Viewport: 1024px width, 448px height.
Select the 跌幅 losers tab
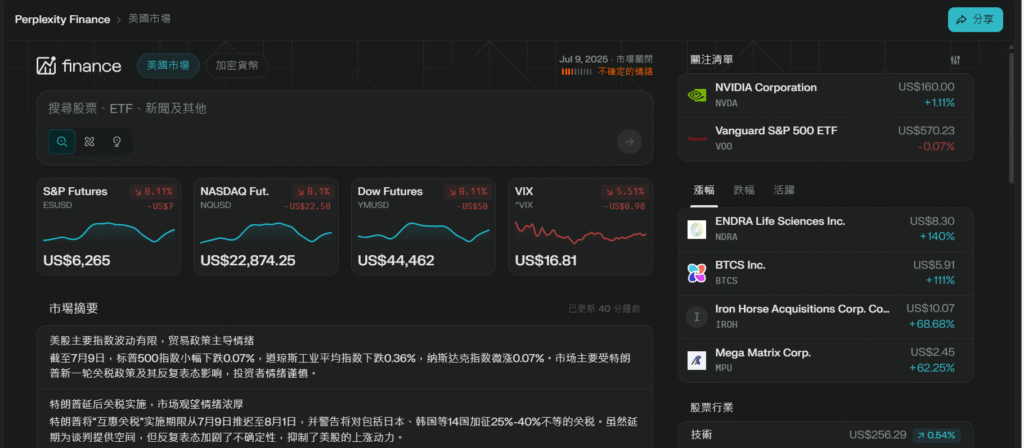click(x=744, y=191)
